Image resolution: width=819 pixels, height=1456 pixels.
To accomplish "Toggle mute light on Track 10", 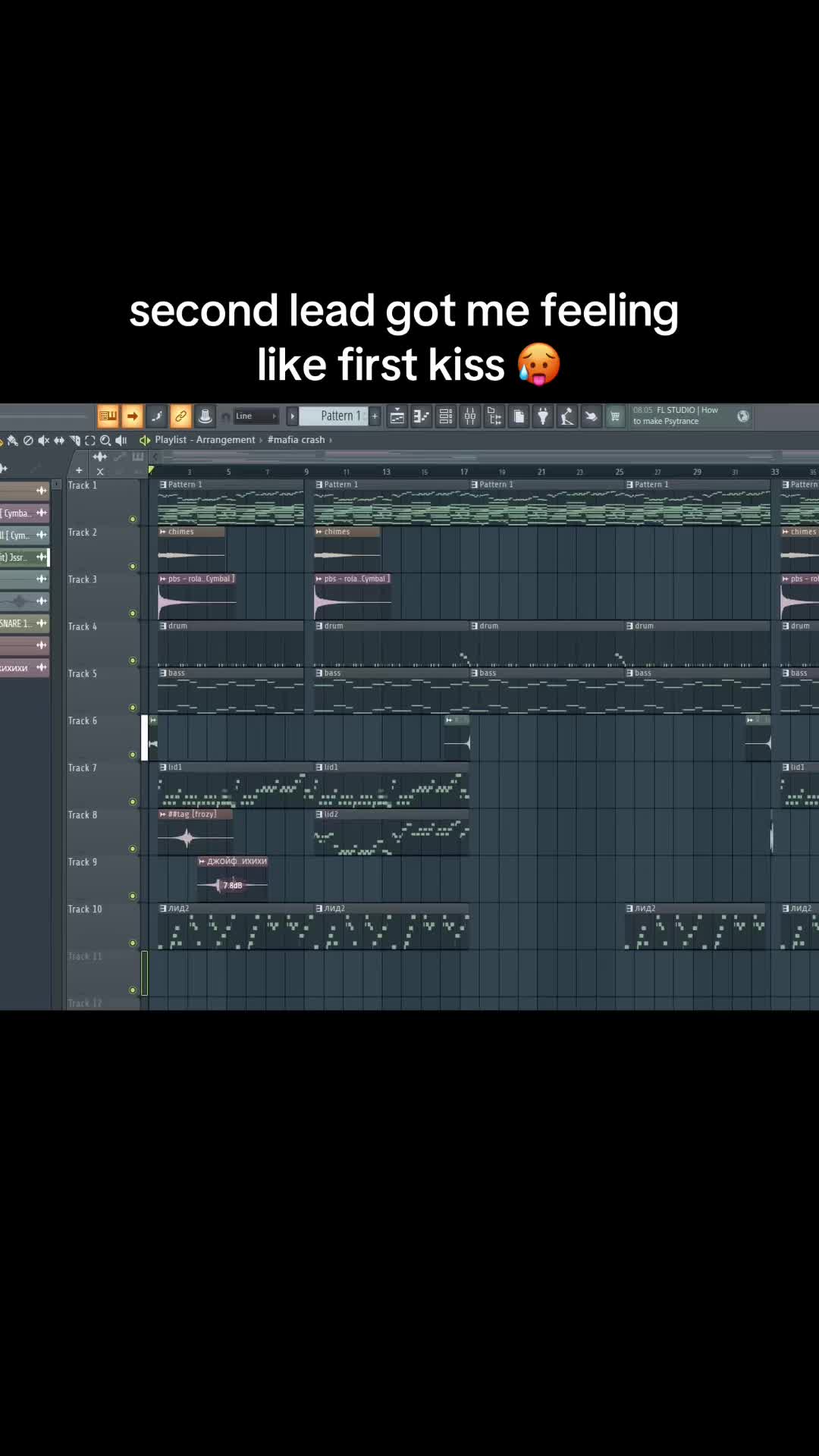I will (133, 943).
